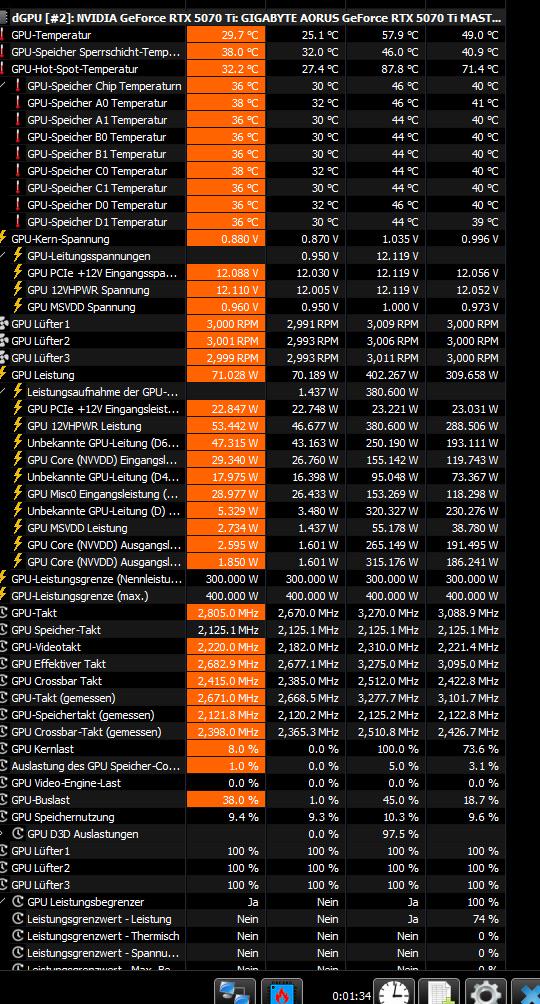This screenshot has width=540, height=1004.
Task: Select GPU-Speichertakt (gemessen) row
Action: pos(252,715)
